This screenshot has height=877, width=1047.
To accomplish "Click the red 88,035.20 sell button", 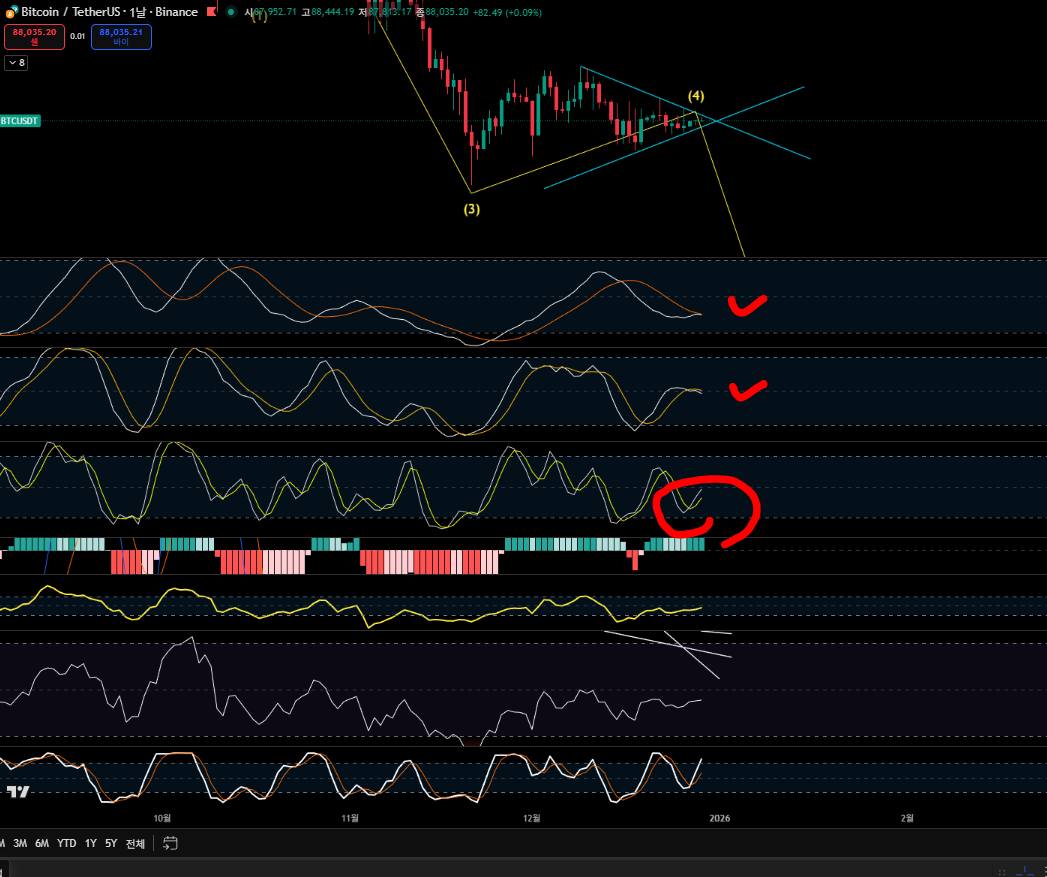I will click(x=35, y=37).
